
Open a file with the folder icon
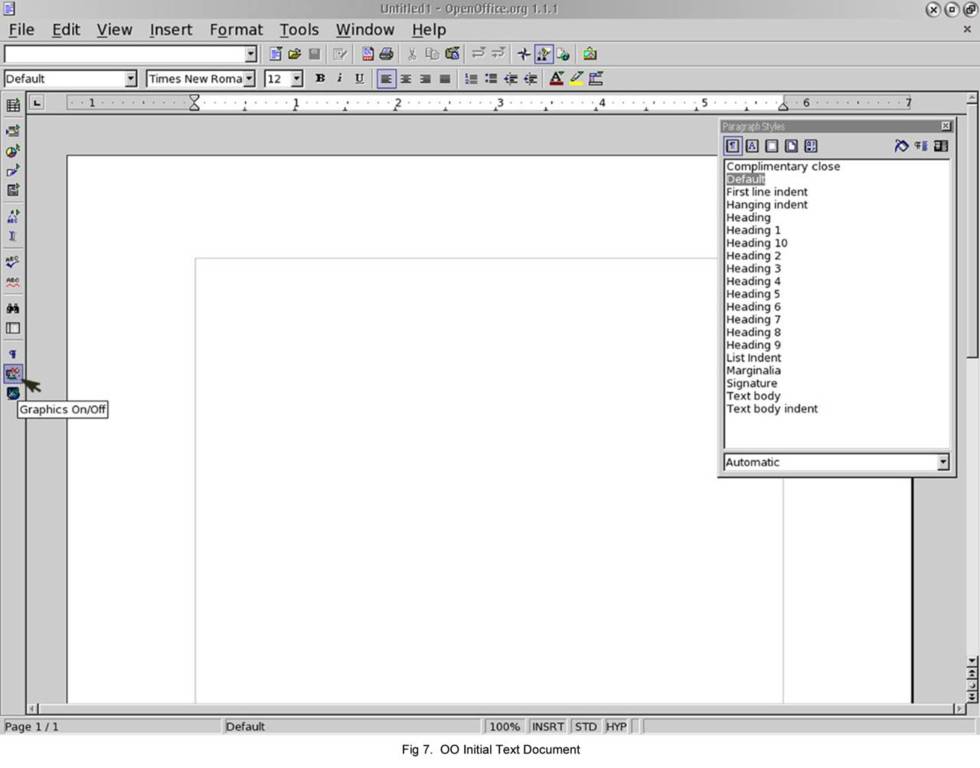294,54
